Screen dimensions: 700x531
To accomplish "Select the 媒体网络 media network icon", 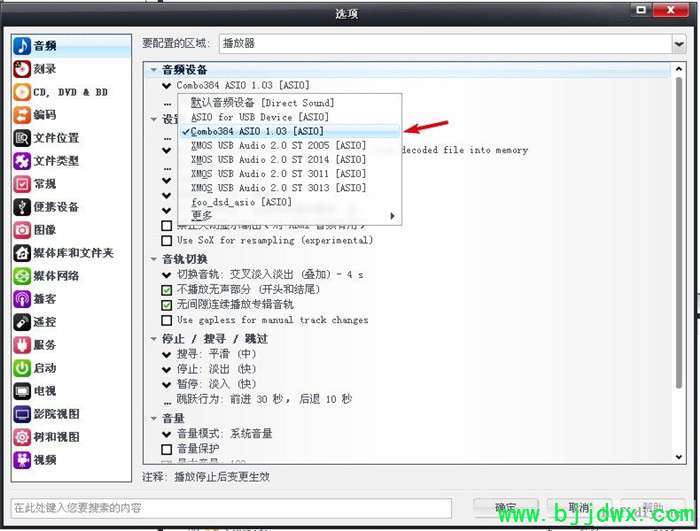I will pyautogui.click(x=22, y=276).
